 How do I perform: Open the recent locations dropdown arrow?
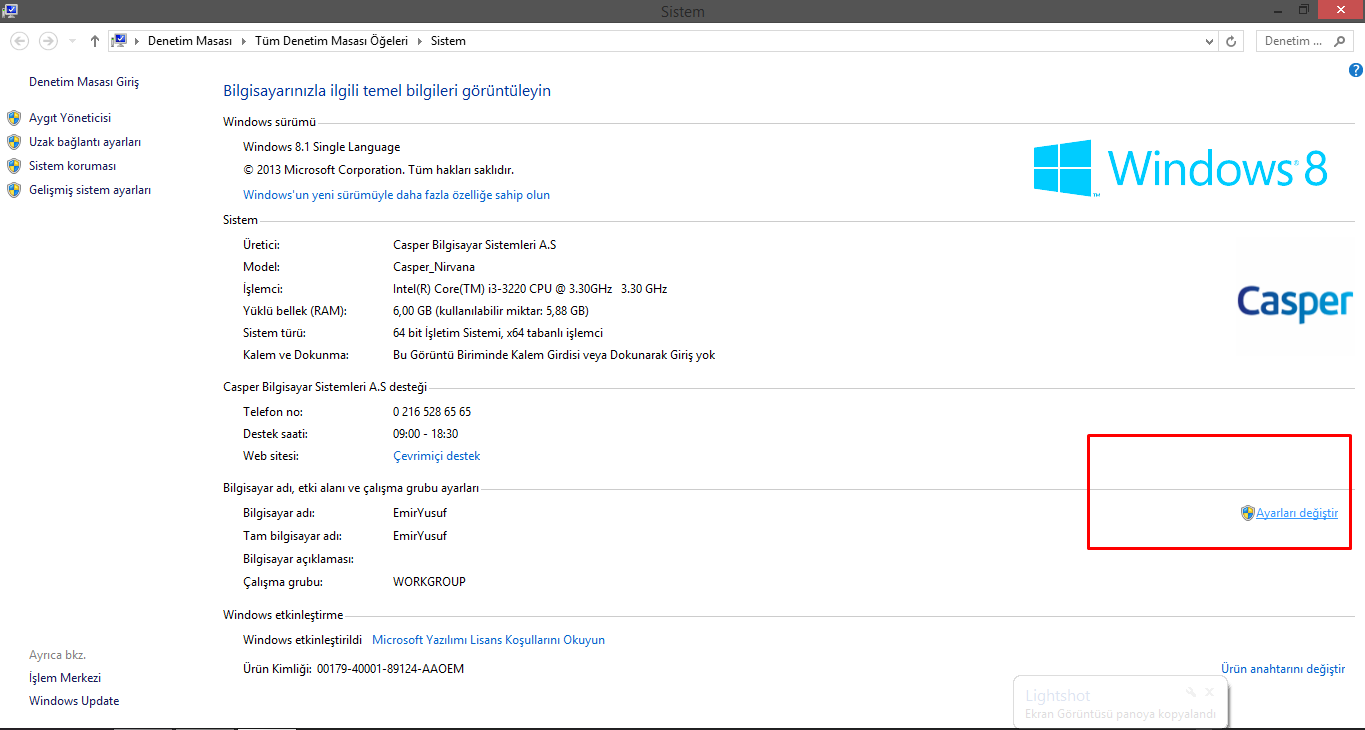[x=72, y=41]
